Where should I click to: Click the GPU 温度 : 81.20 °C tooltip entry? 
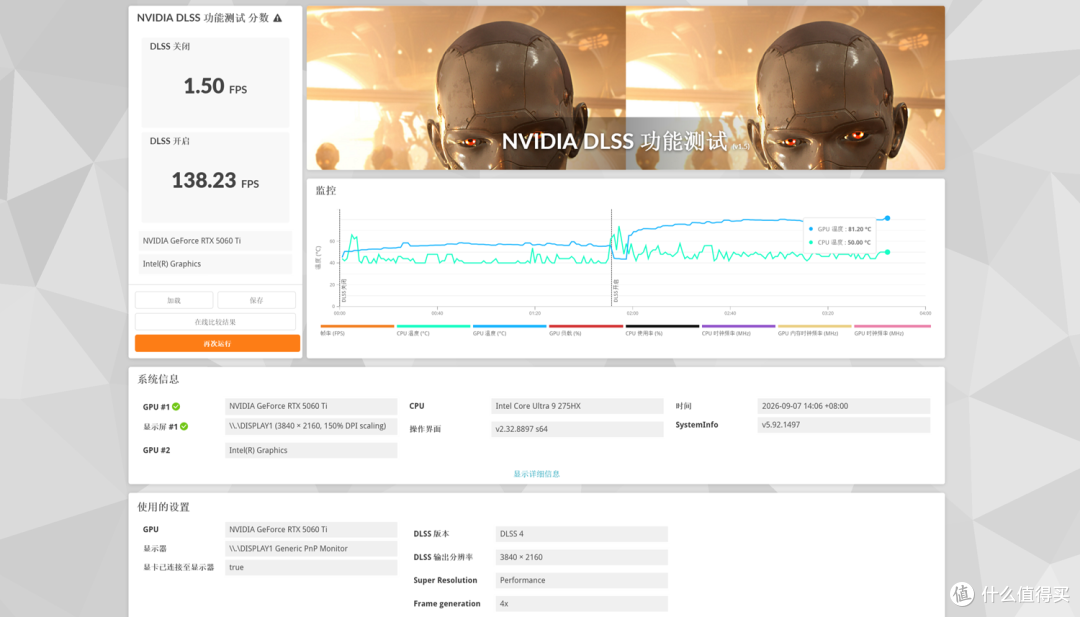coord(840,229)
